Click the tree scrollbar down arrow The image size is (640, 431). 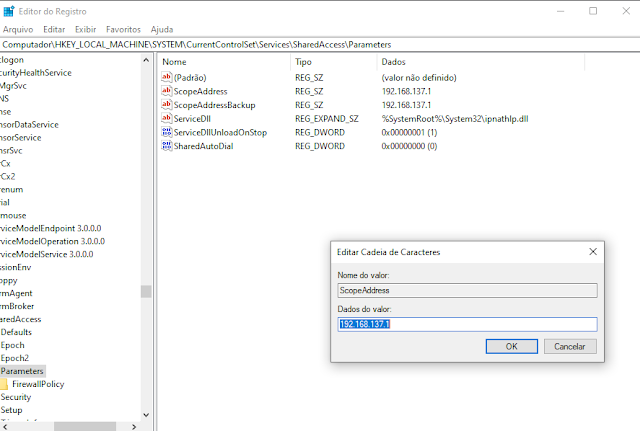pyautogui.click(x=146, y=415)
